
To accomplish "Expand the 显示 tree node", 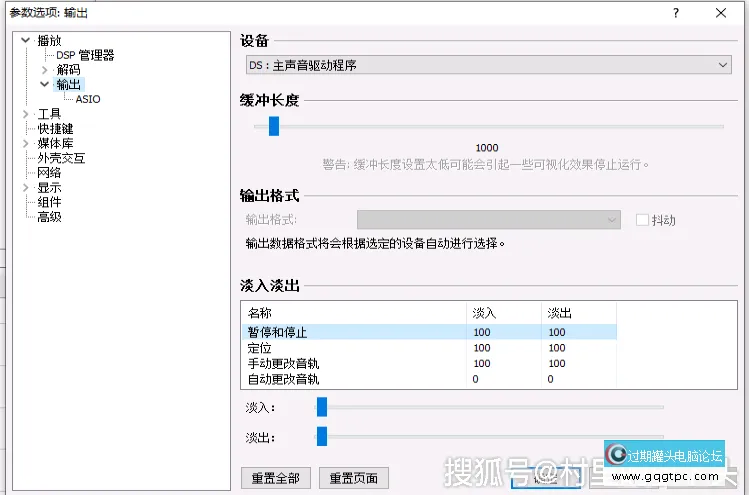I will tap(26, 188).
